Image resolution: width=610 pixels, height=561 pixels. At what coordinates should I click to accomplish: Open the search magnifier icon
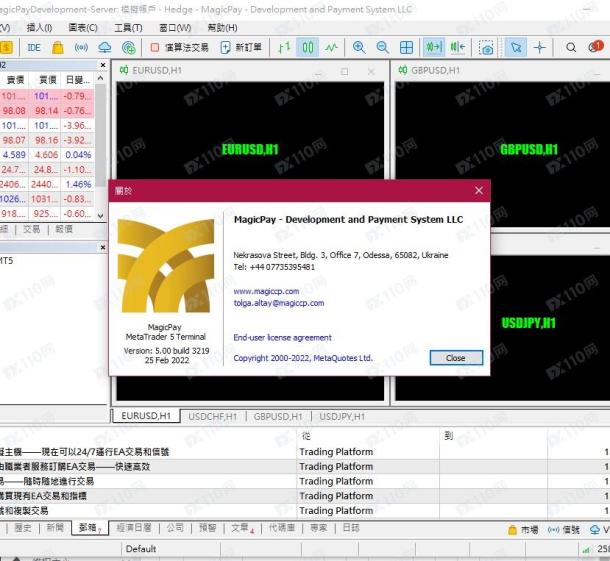point(571,47)
